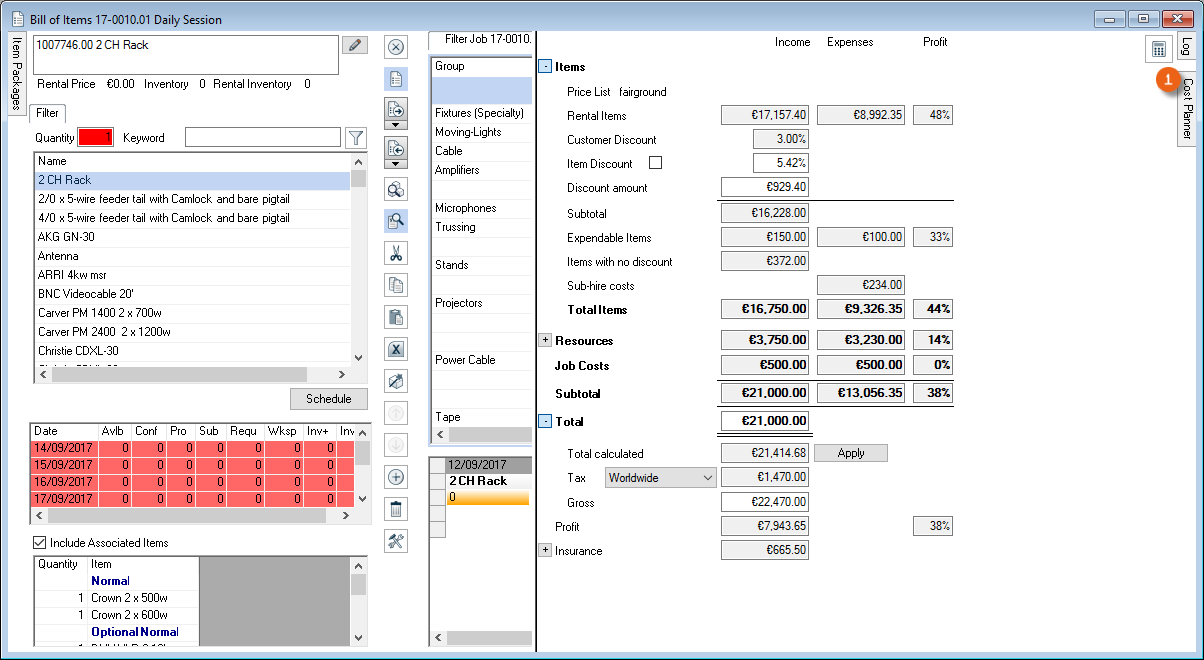1204x660 pixels.
Task: Click the Schedule button
Action: click(x=328, y=399)
